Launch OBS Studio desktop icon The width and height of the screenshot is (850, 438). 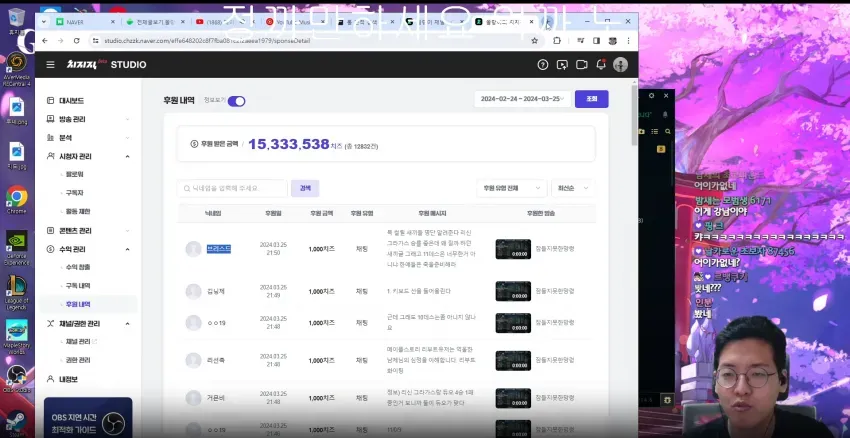click(17, 378)
